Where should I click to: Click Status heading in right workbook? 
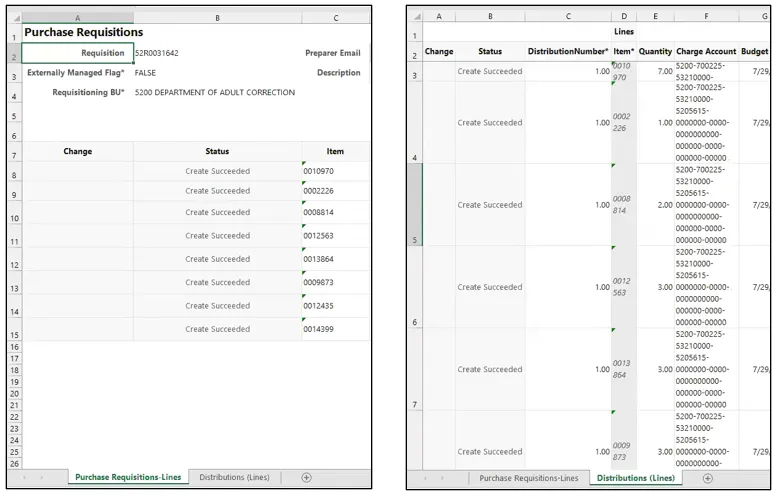click(x=490, y=51)
